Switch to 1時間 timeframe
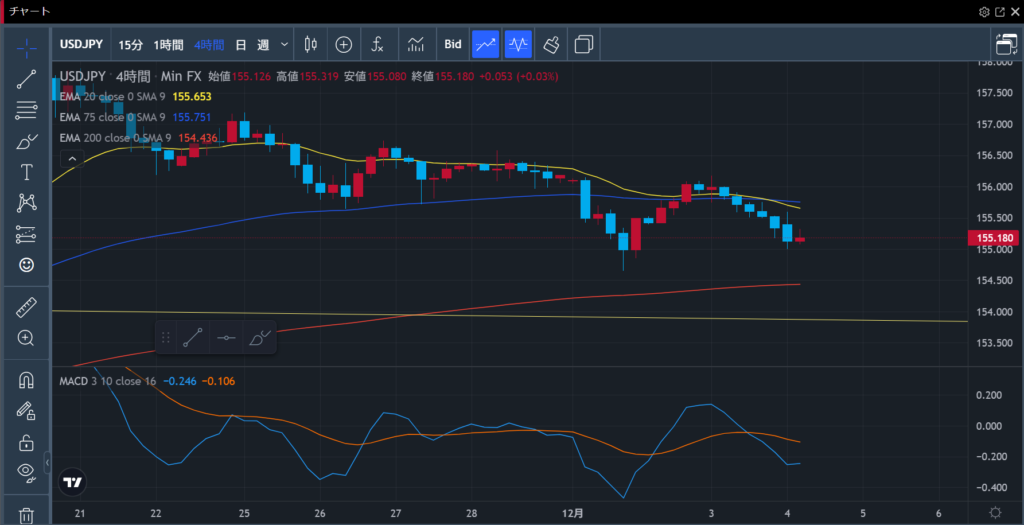The image size is (1024, 525). 168,44
